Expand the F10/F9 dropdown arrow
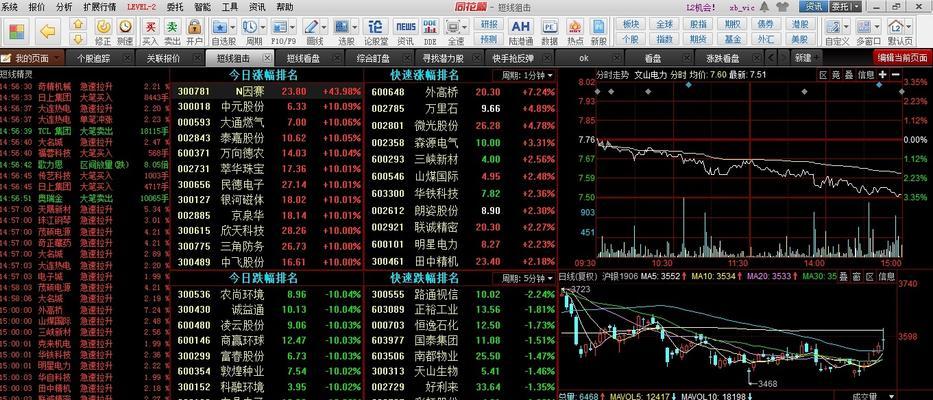This screenshot has width=933, height=400. (x=293, y=27)
